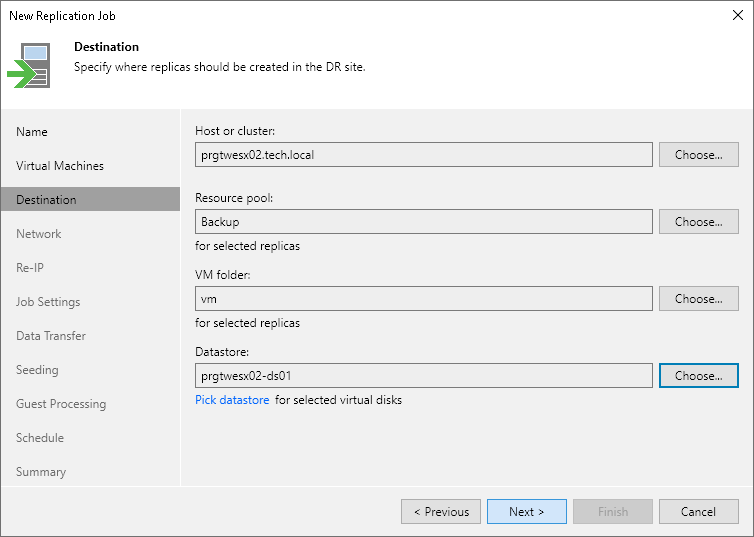This screenshot has height=537, width=754.
Task: Choose a host or cluster
Action: (699, 155)
